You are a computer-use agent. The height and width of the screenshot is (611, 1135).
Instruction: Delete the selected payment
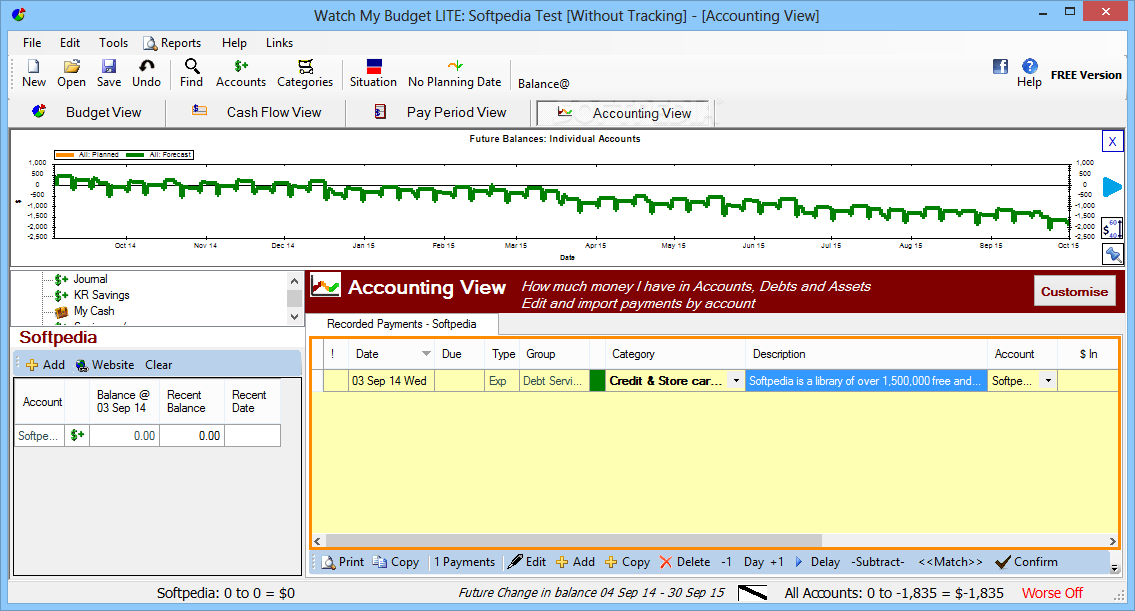pos(685,562)
